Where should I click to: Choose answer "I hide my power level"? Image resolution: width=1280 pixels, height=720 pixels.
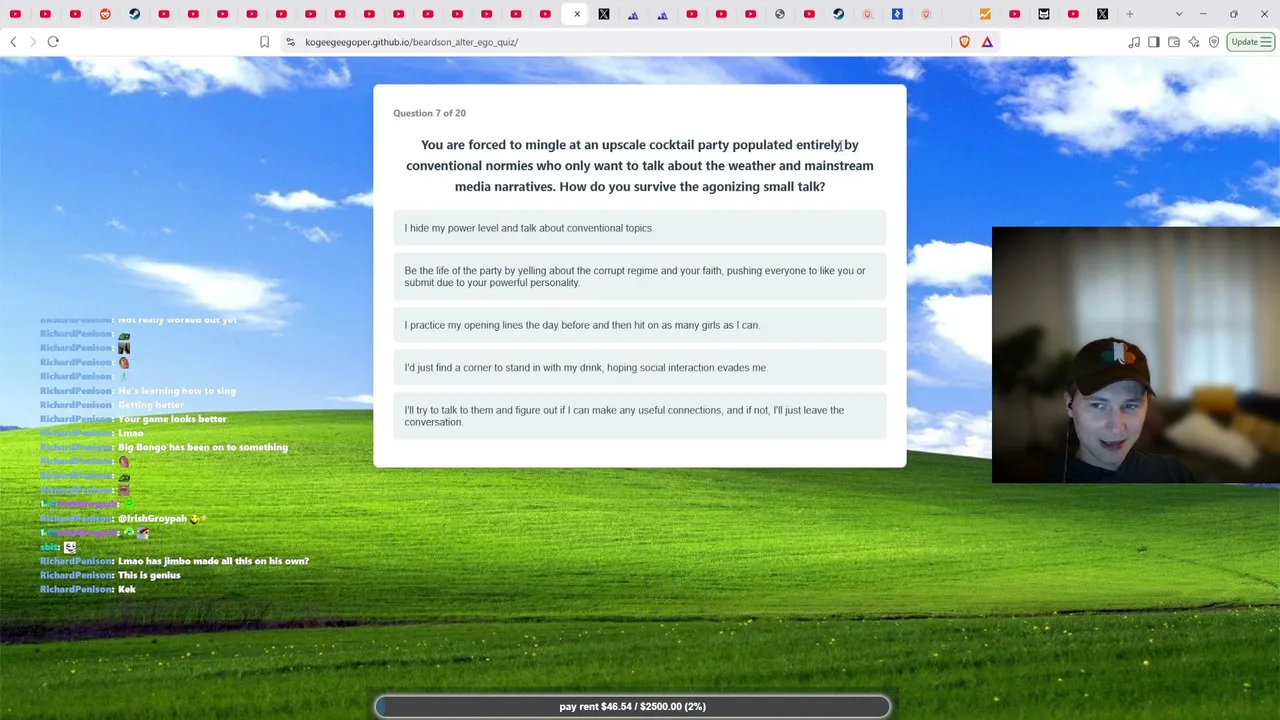click(640, 228)
